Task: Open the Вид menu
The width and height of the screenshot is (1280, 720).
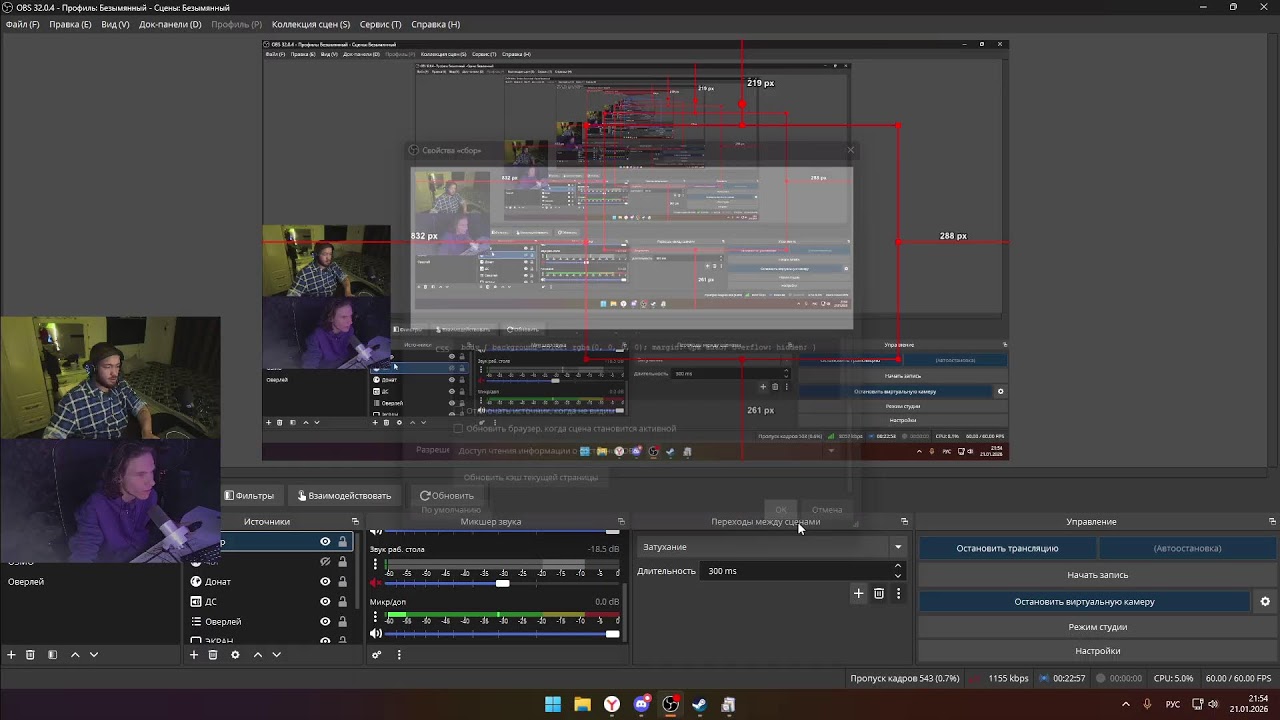Action: point(115,24)
